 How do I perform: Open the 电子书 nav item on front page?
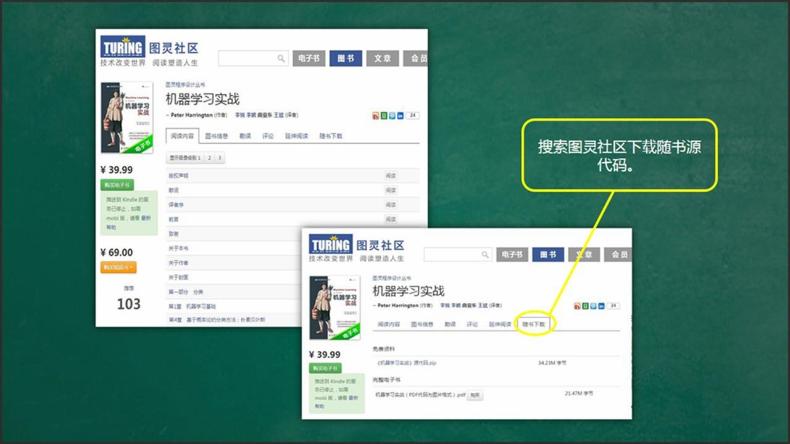(512, 255)
